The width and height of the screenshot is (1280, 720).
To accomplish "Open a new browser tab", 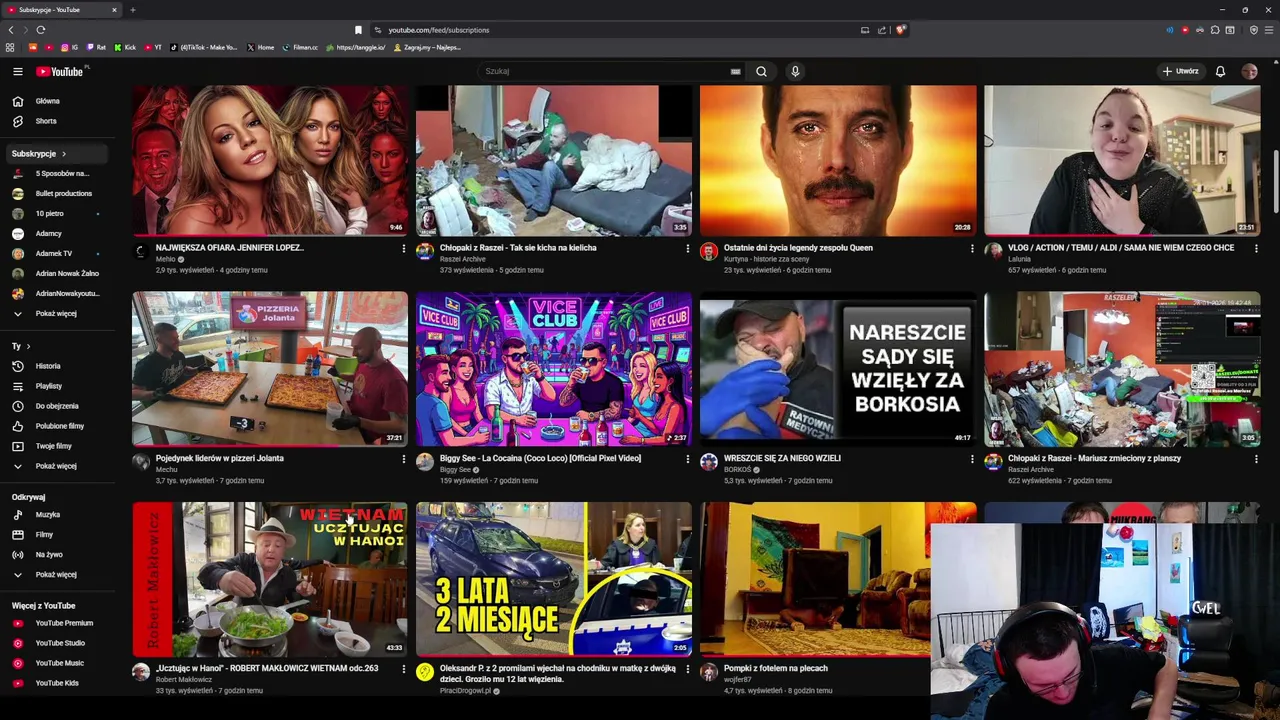I will point(132,10).
